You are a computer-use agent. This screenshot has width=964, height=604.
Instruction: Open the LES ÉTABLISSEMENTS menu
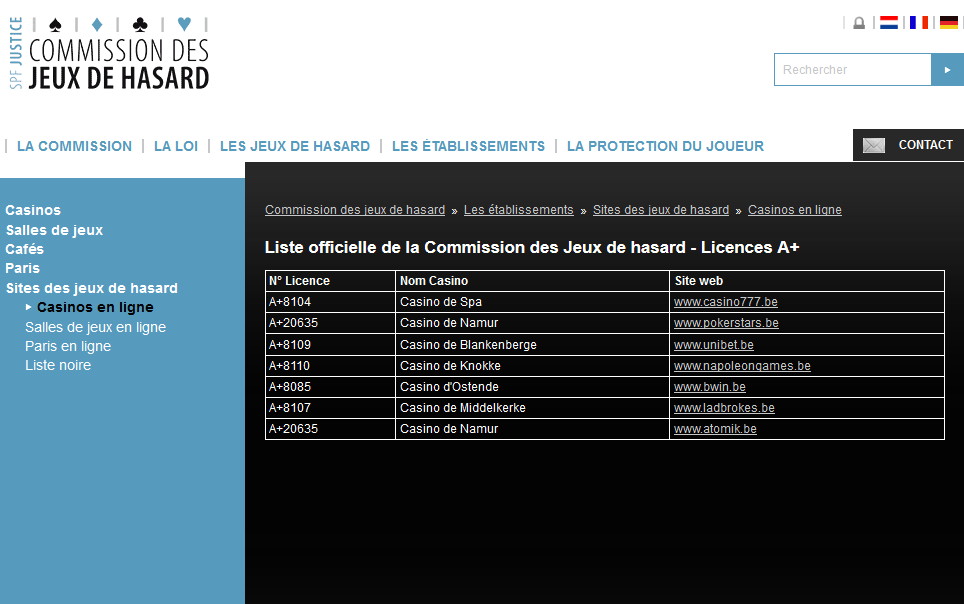(468, 145)
